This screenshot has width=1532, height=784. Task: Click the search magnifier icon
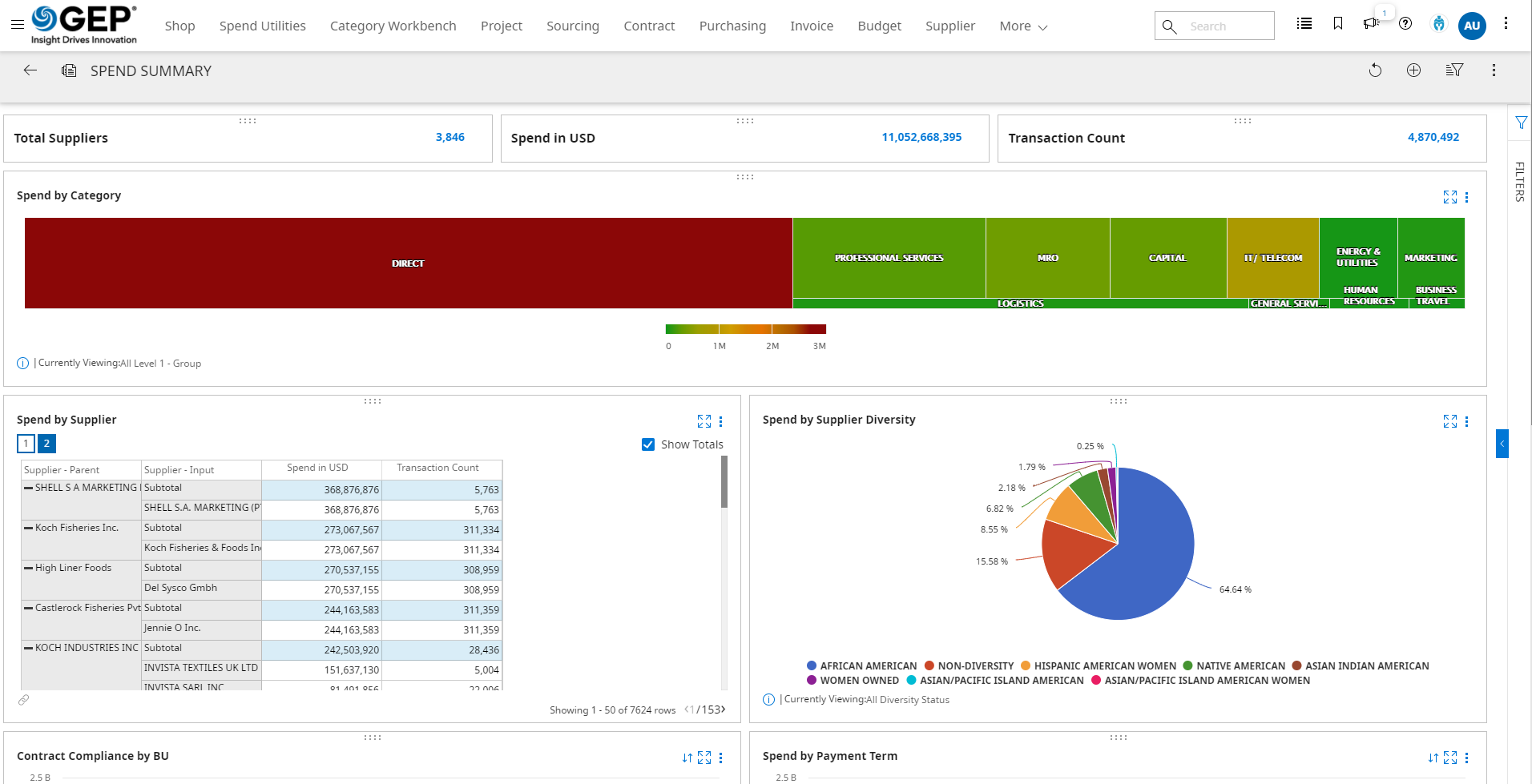click(1169, 26)
